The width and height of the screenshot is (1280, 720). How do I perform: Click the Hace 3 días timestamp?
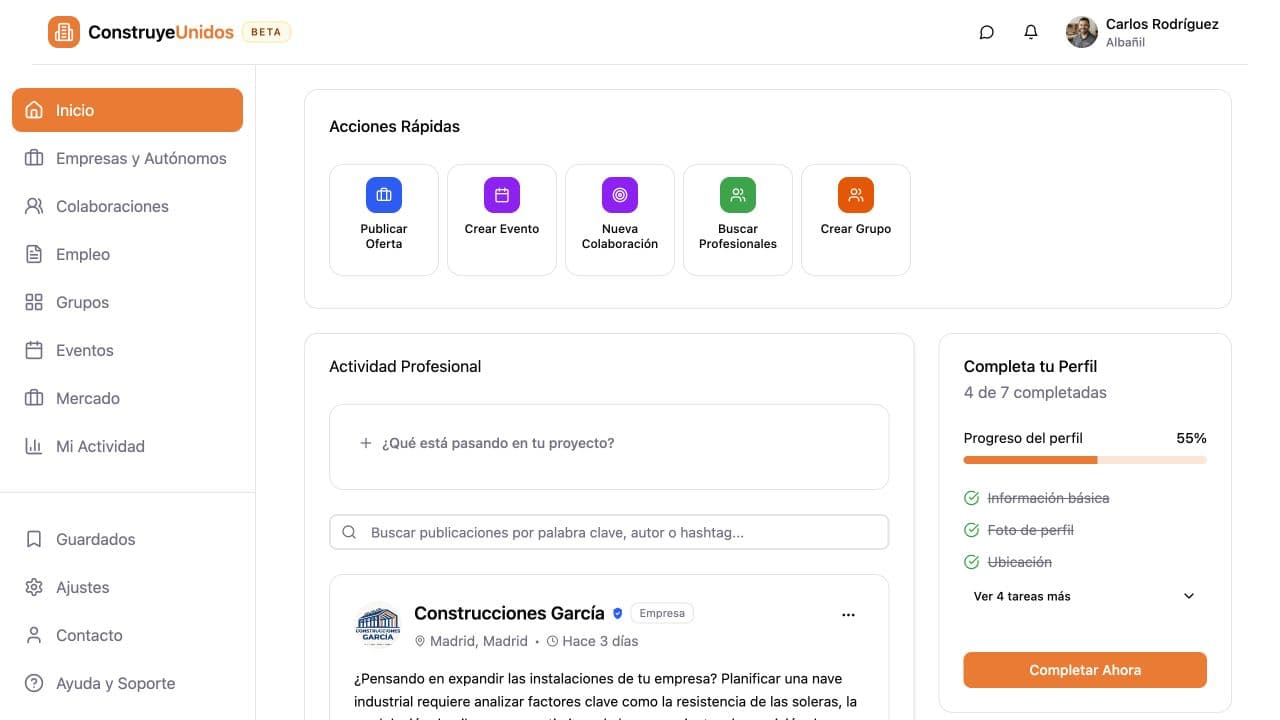click(600, 641)
